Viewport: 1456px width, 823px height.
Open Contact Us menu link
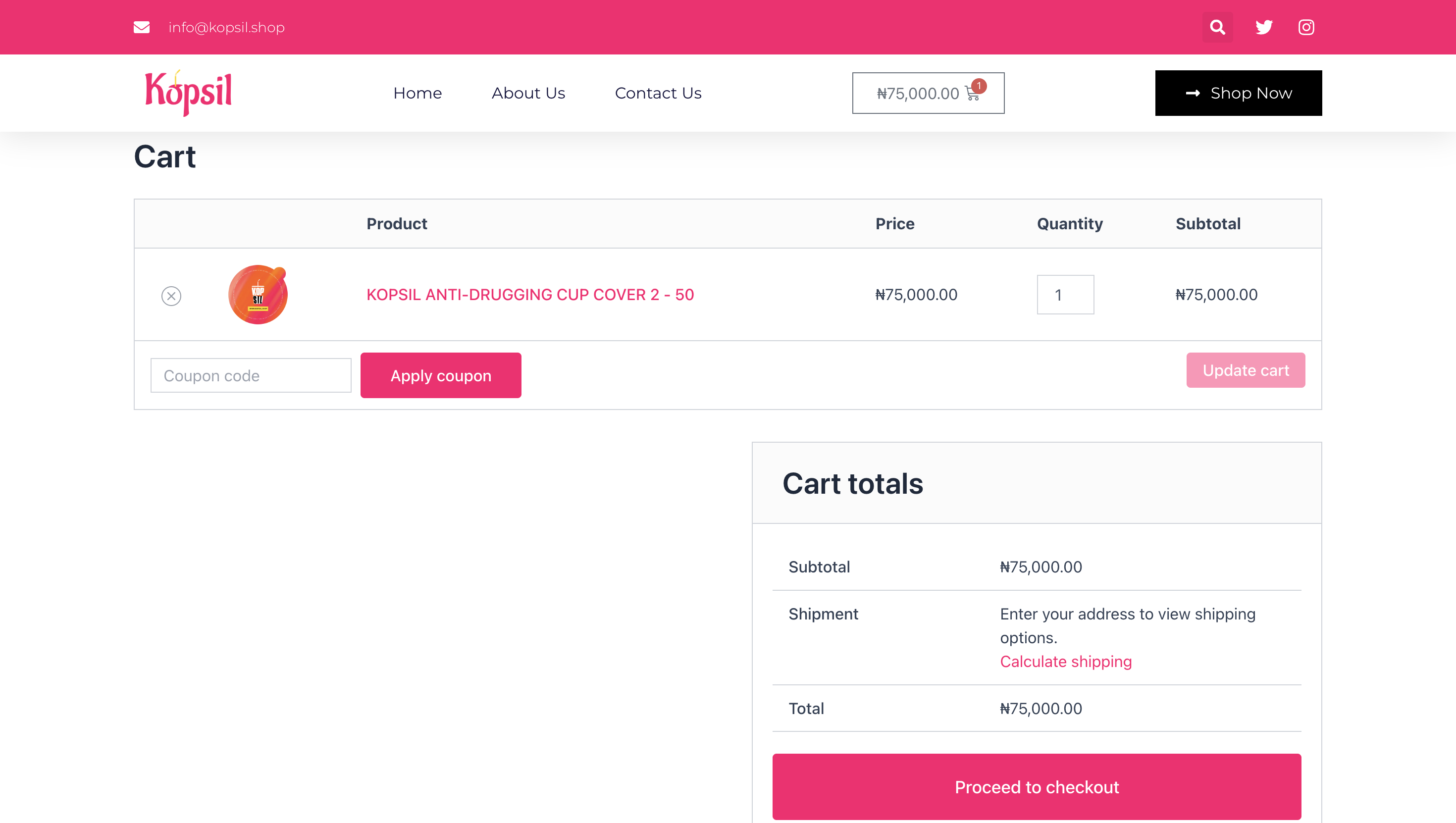pyautogui.click(x=658, y=93)
